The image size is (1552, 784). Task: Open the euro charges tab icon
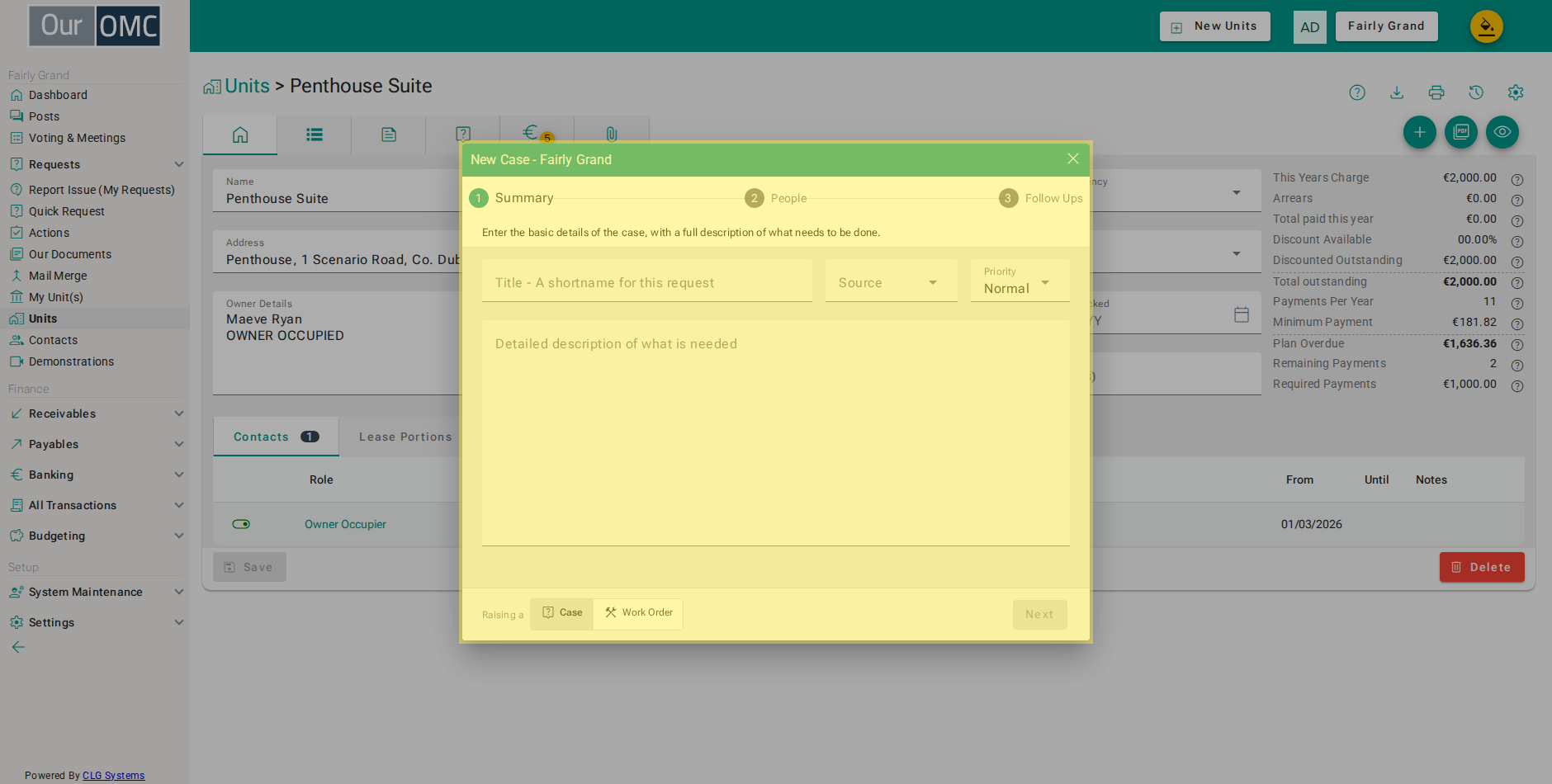(x=537, y=135)
